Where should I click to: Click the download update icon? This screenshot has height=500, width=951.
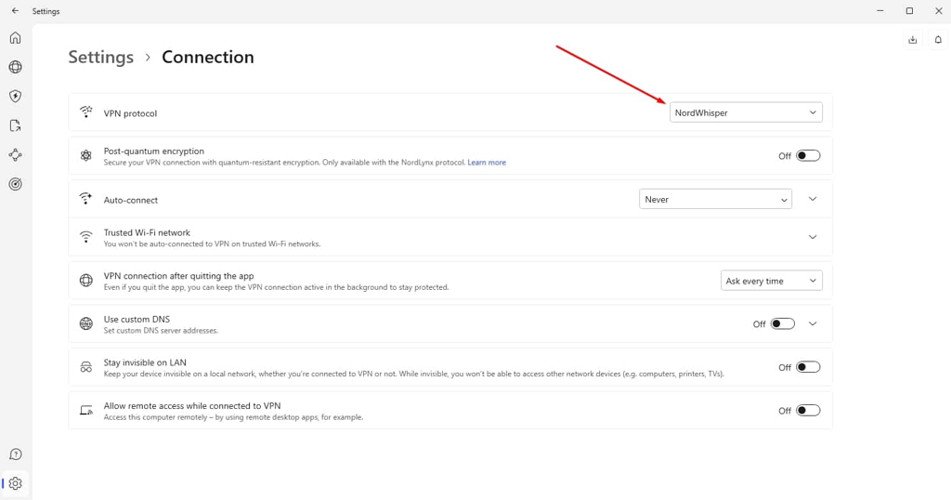click(x=912, y=40)
